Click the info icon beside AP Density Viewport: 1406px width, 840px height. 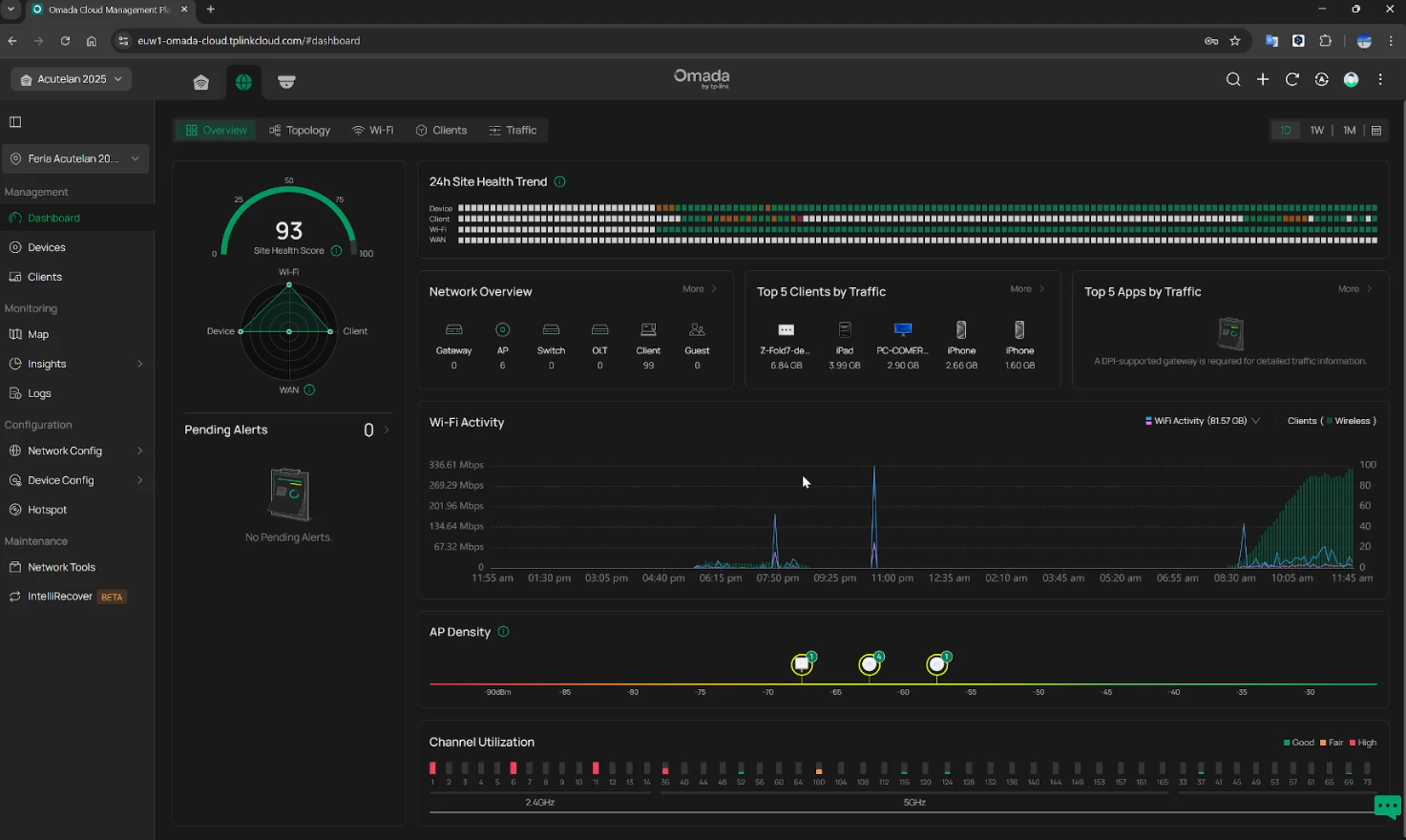[x=504, y=632]
